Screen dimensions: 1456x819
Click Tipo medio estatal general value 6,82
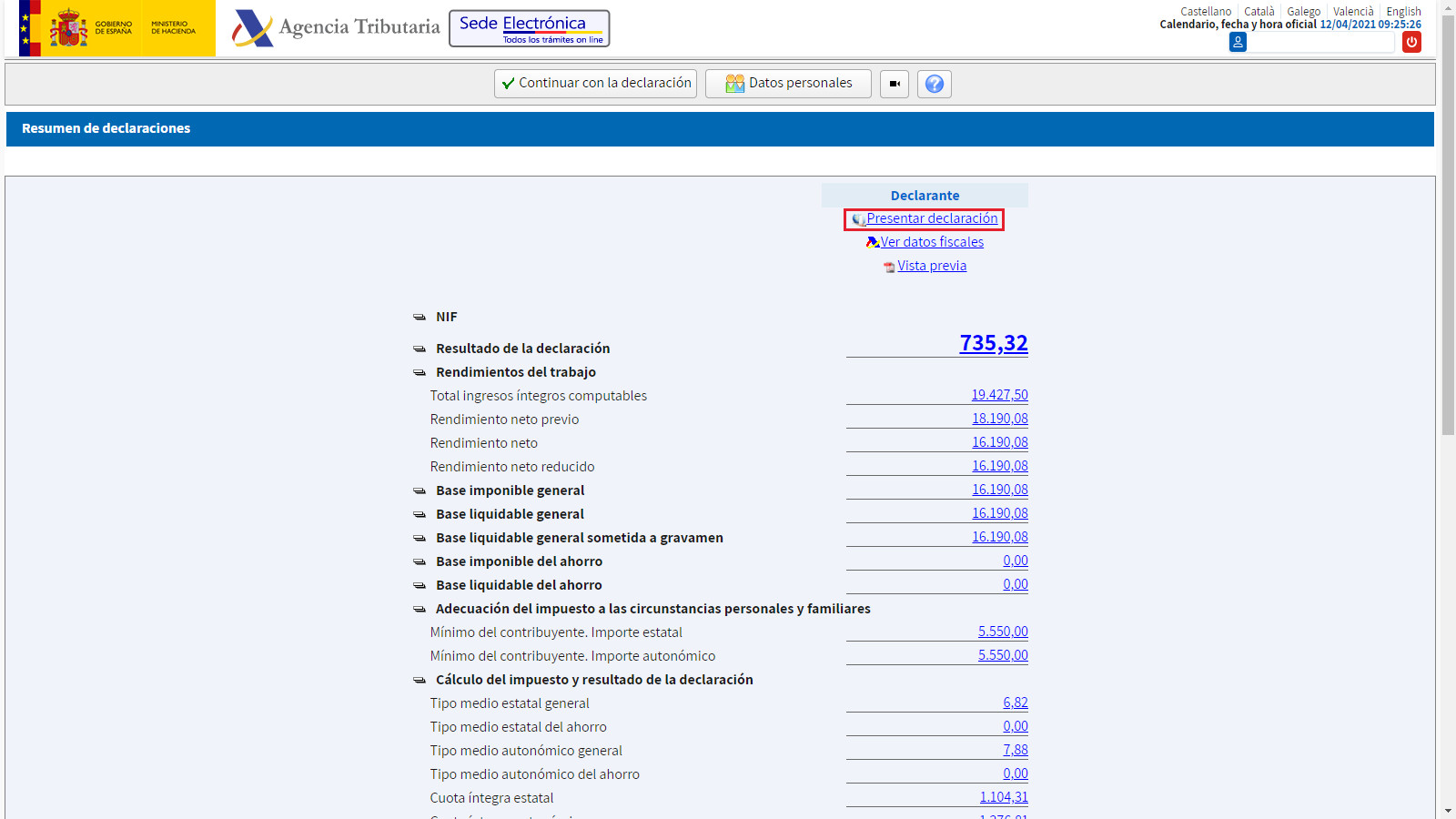tap(1016, 703)
